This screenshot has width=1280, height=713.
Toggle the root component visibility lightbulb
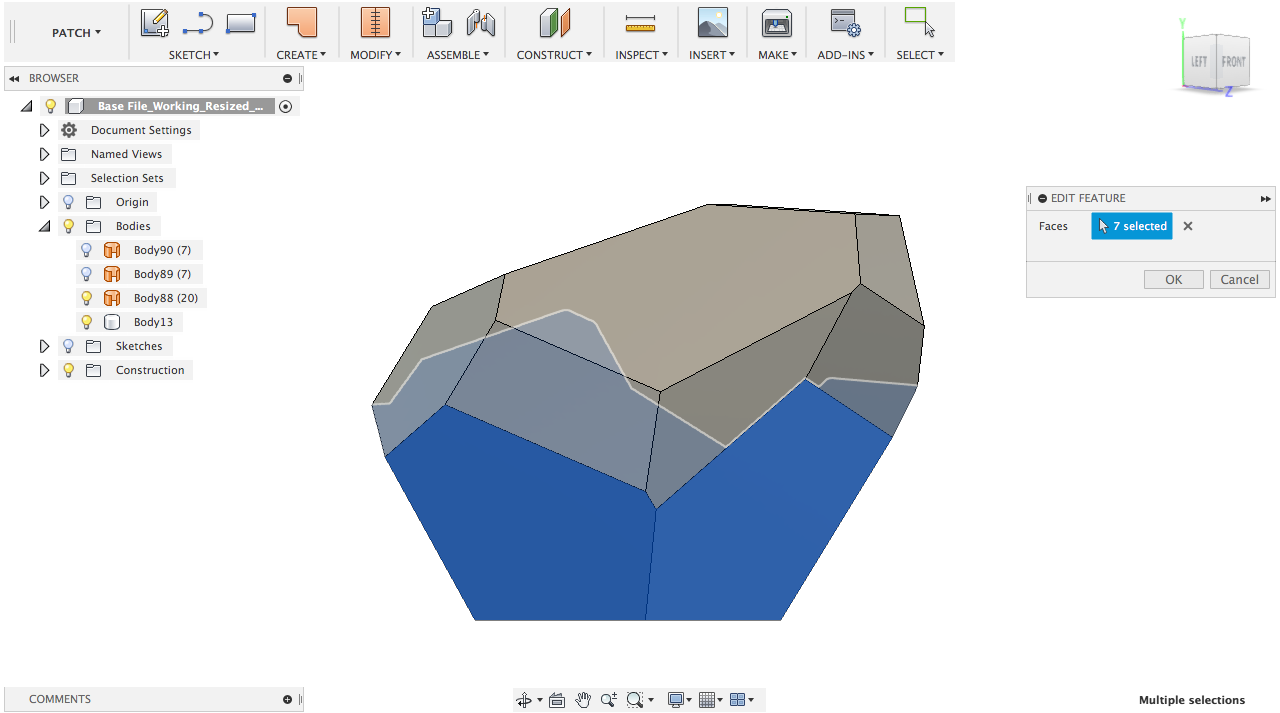tap(50, 106)
